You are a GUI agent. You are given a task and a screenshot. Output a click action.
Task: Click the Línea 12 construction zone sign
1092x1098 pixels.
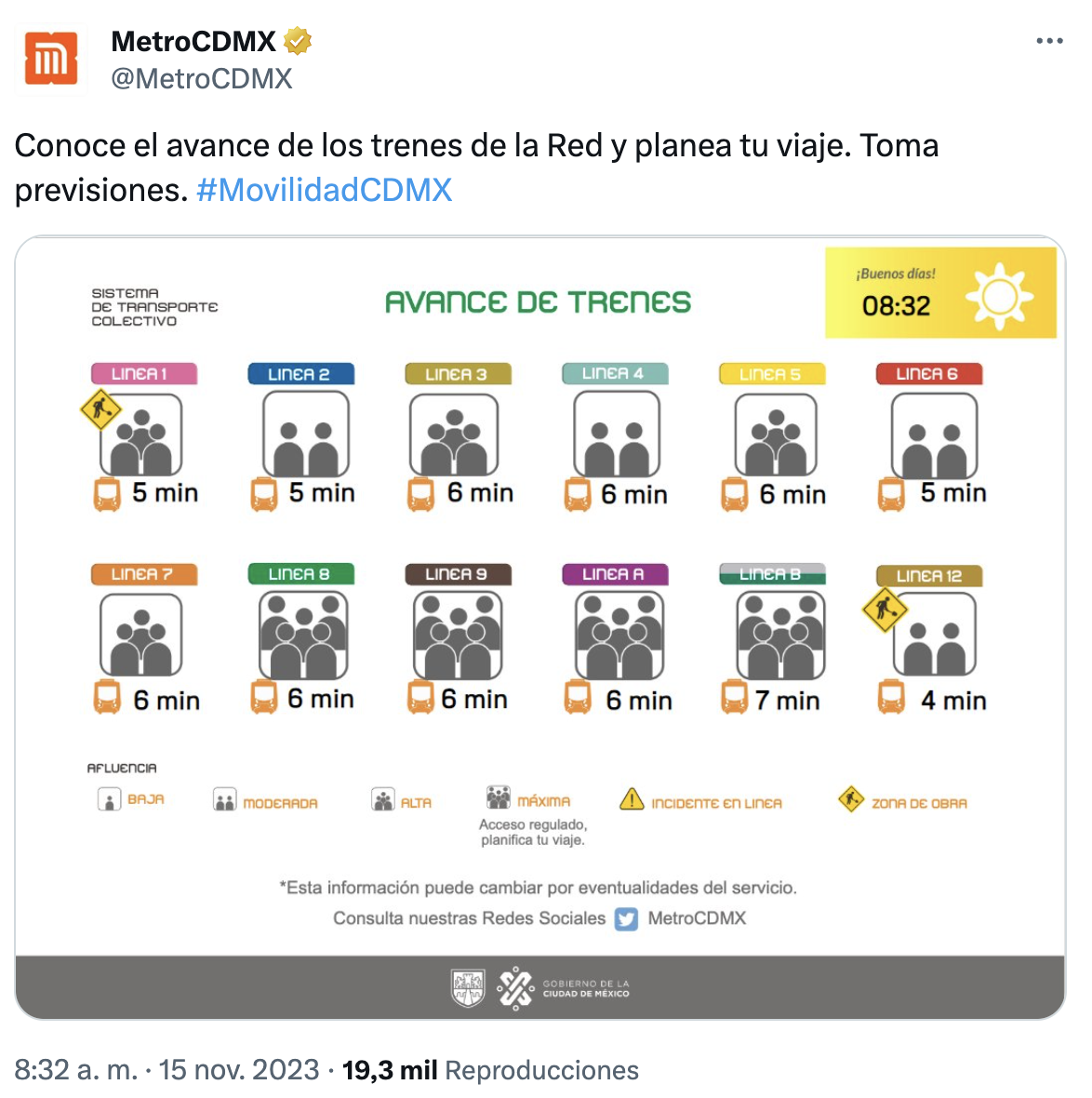(885, 610)
